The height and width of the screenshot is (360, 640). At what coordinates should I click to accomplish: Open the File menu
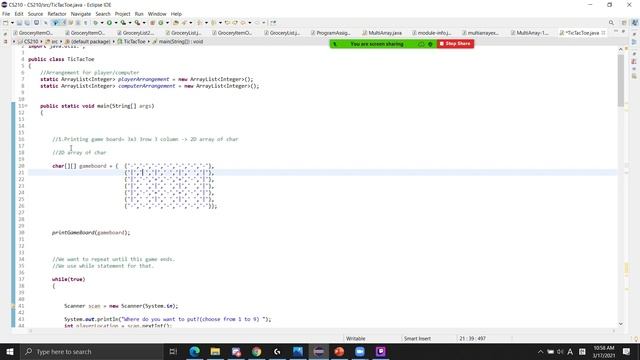(6, 14)
